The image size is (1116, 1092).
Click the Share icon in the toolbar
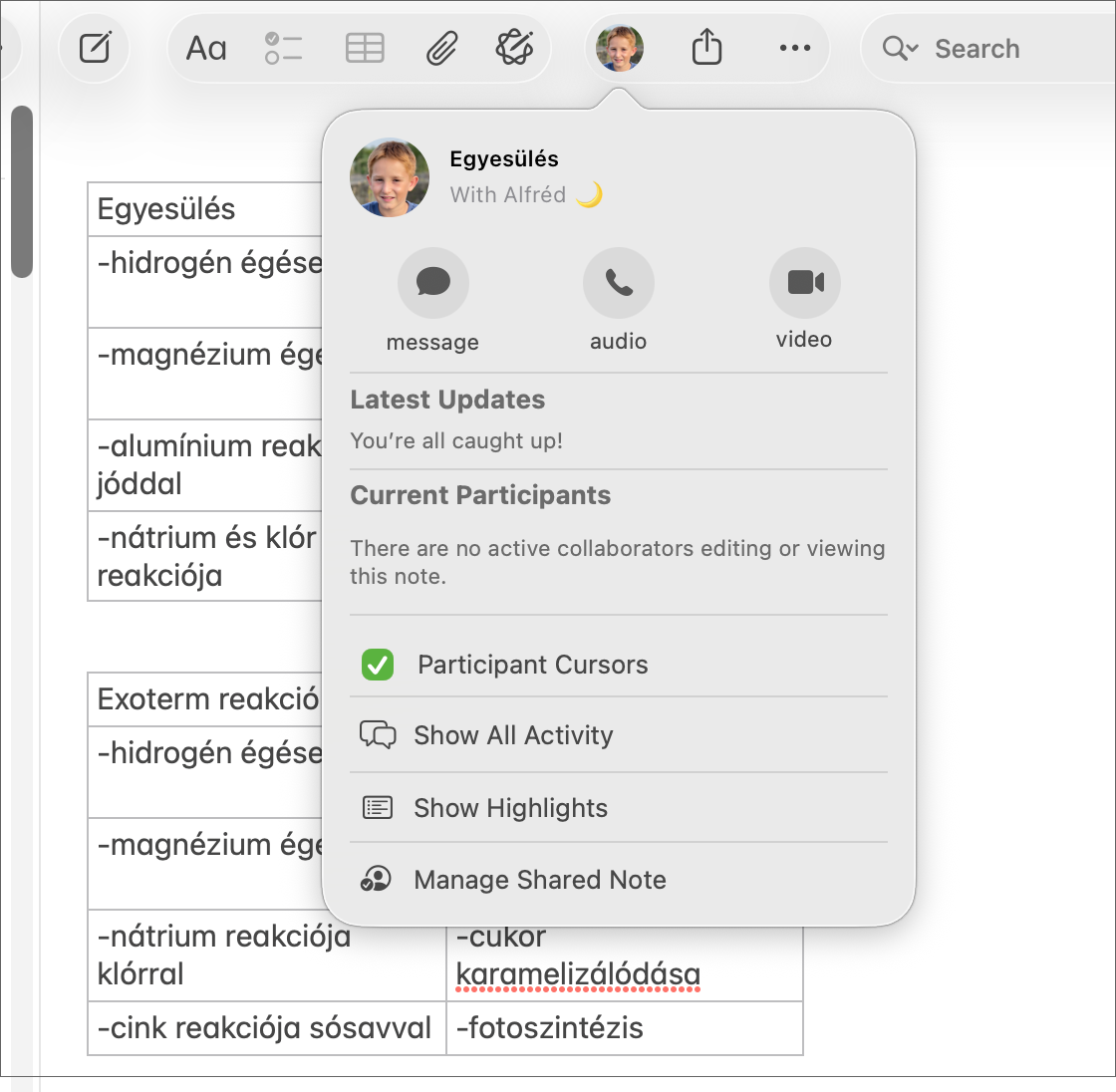pyautogui.click(x=706, y=48)
